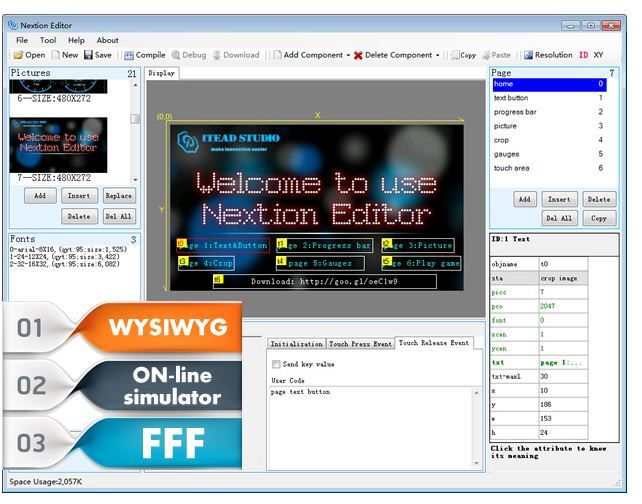The image size is (642, 504).
Task: Click inside the User Code text area
Action: click(371, 427)
